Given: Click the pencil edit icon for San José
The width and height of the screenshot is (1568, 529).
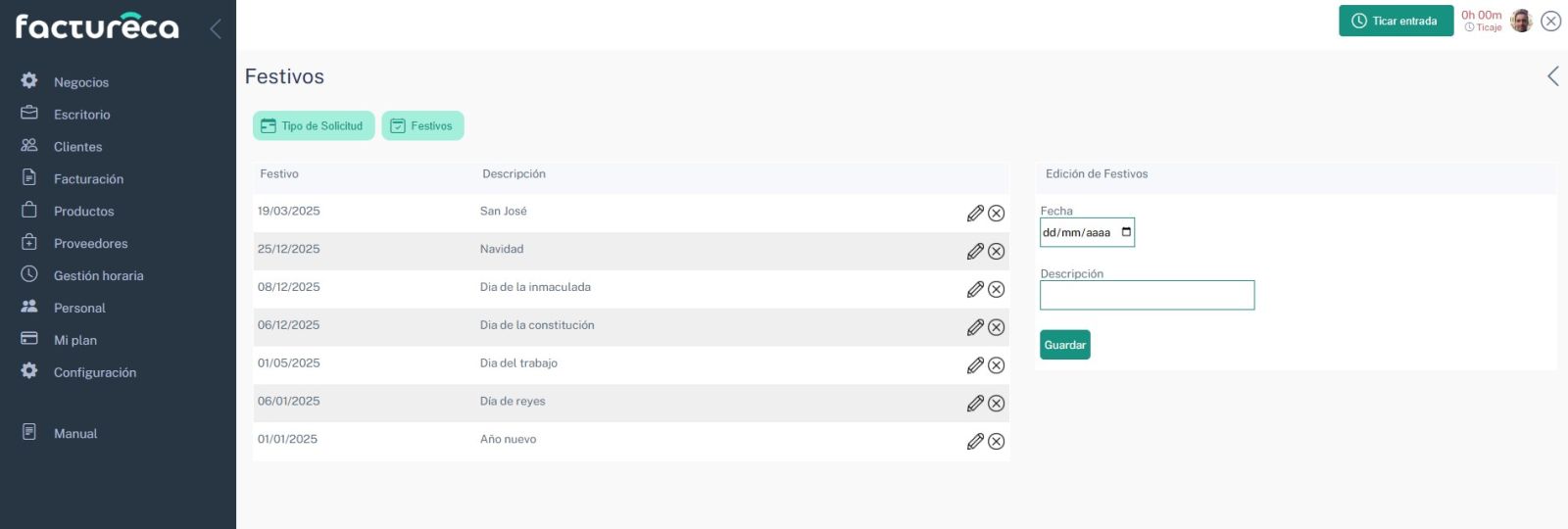Looking at the screenshot, I should coord(975,214).
